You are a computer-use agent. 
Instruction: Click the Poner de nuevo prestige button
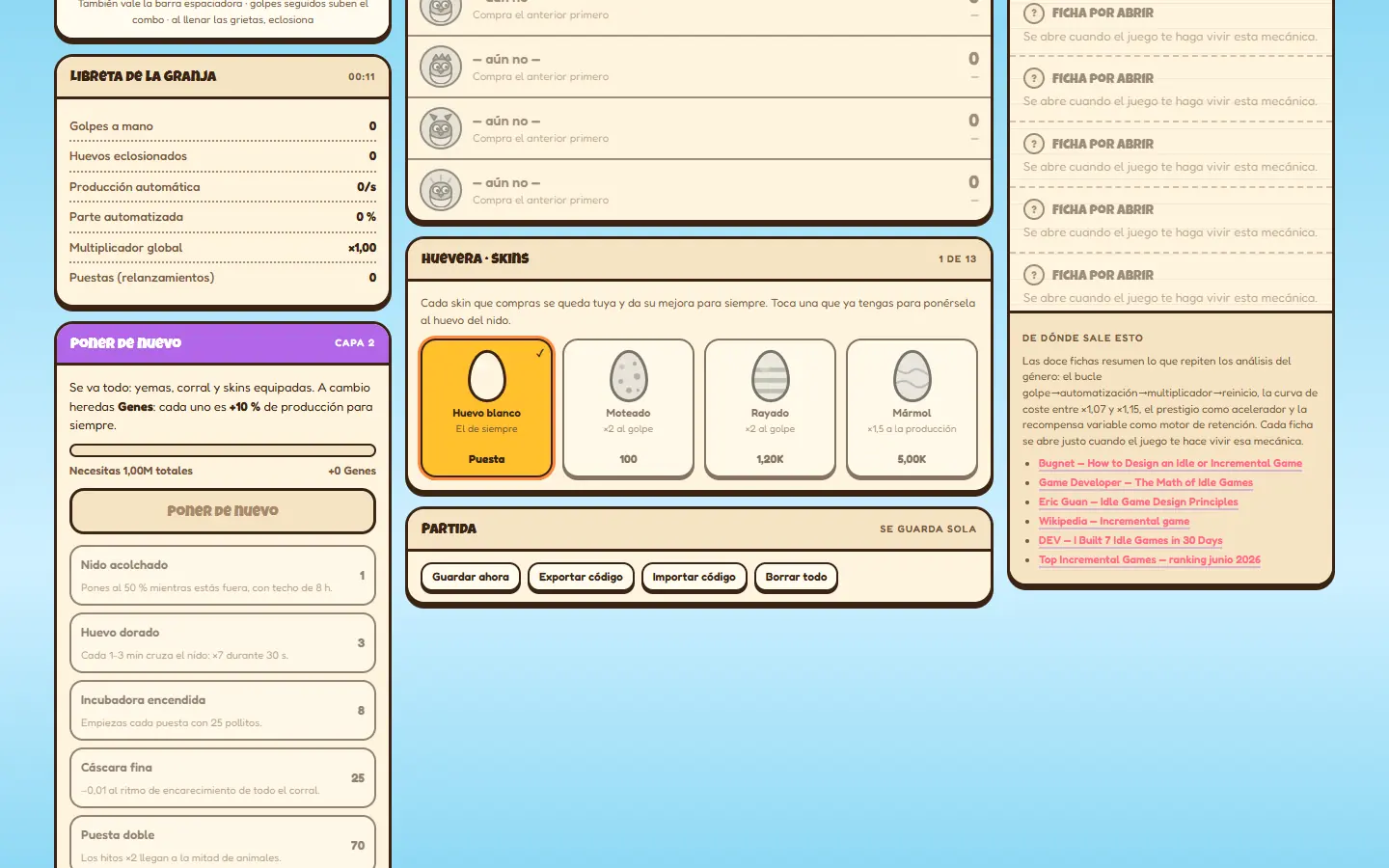(x=223, y=511)
